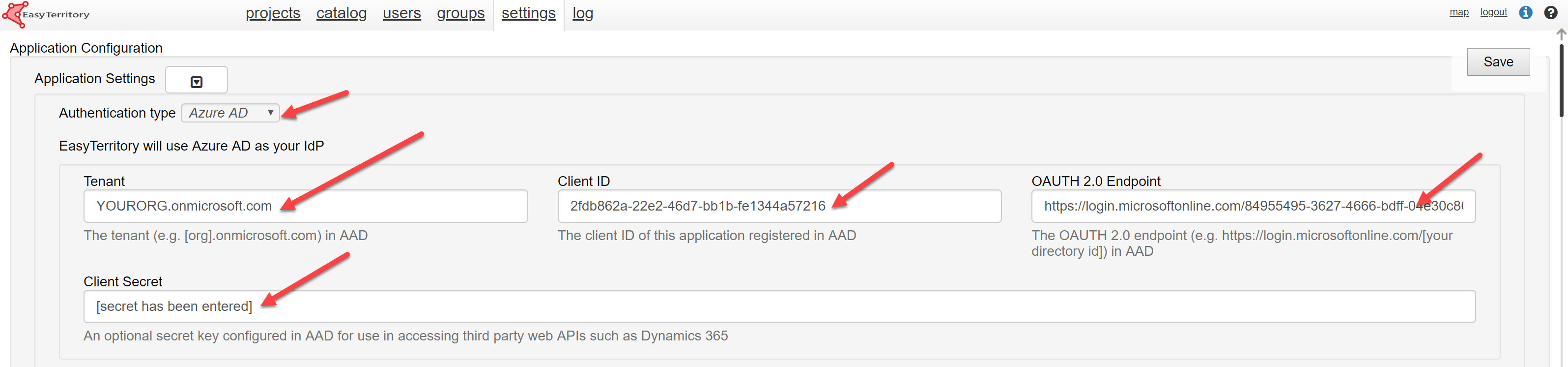Click the scroll-up arrow icon
The image size is (1568, 367).
[x=1561, y=34]
